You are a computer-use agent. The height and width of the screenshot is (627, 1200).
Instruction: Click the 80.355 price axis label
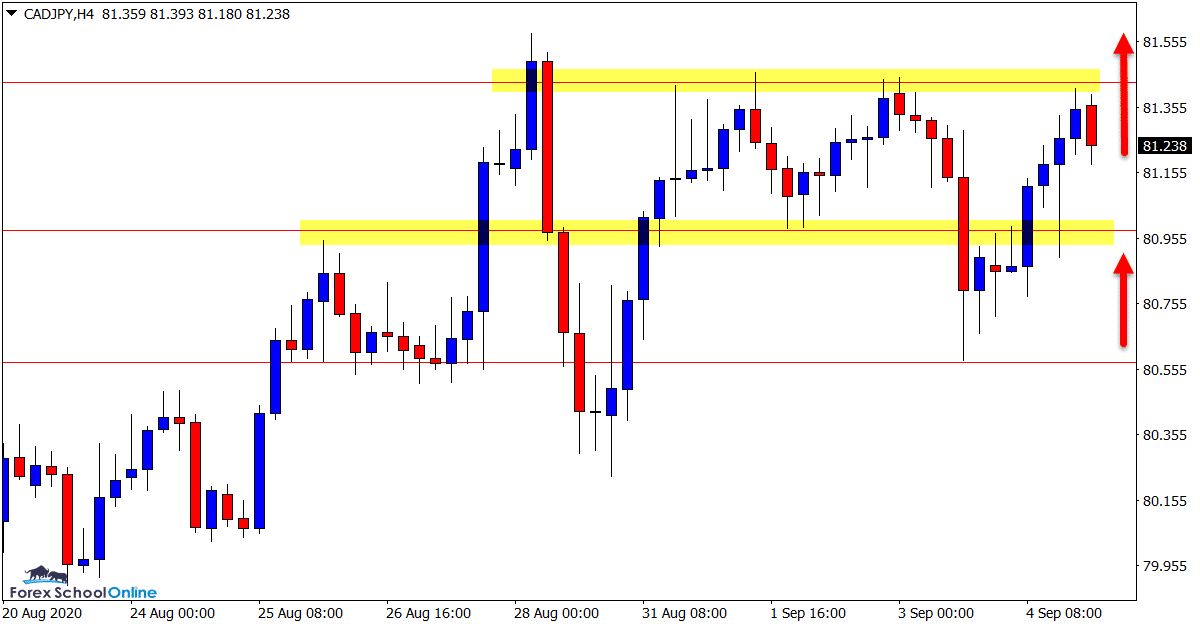[1164, 435]
